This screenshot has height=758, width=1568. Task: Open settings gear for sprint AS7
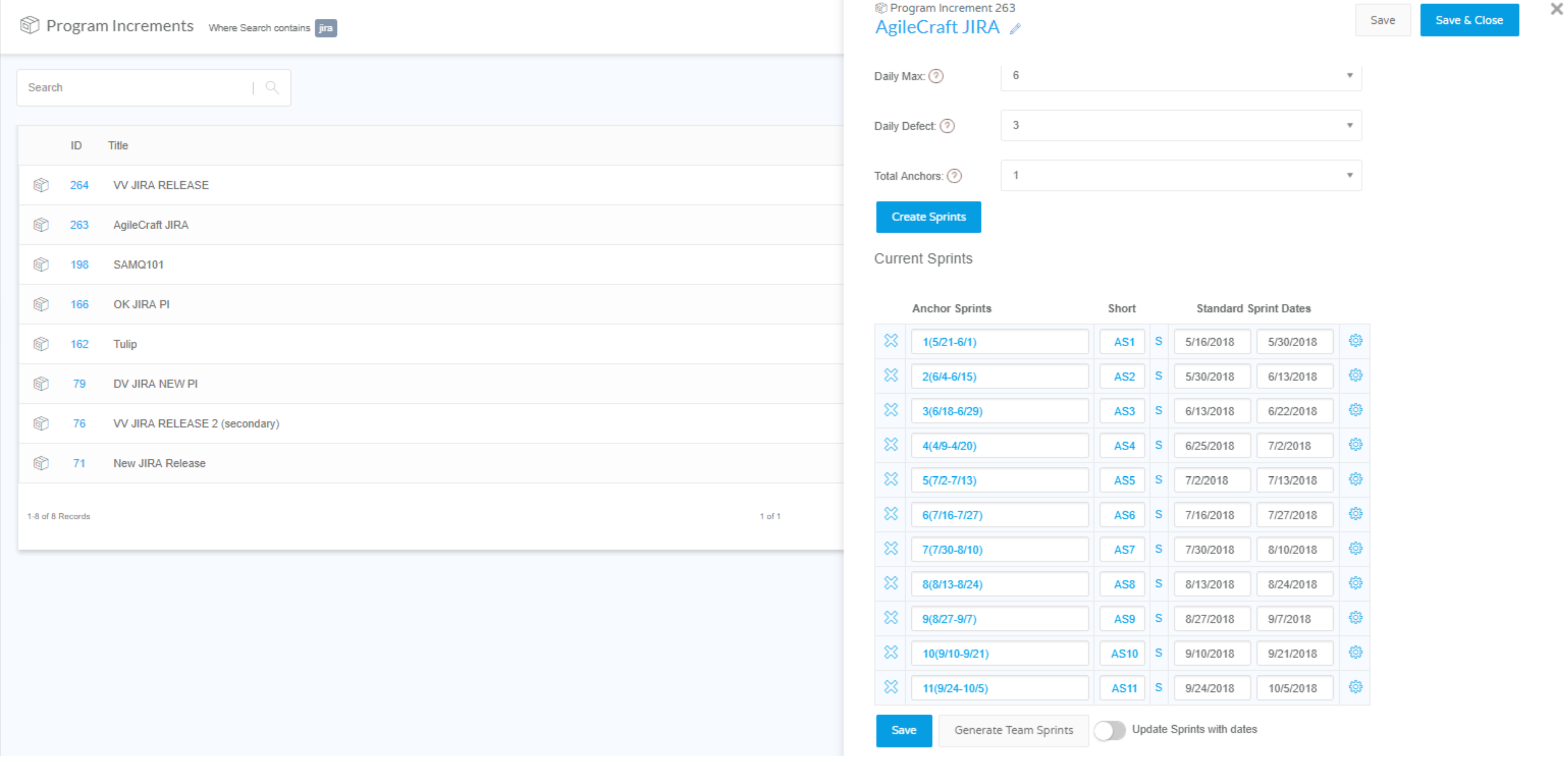point(1355,549)
